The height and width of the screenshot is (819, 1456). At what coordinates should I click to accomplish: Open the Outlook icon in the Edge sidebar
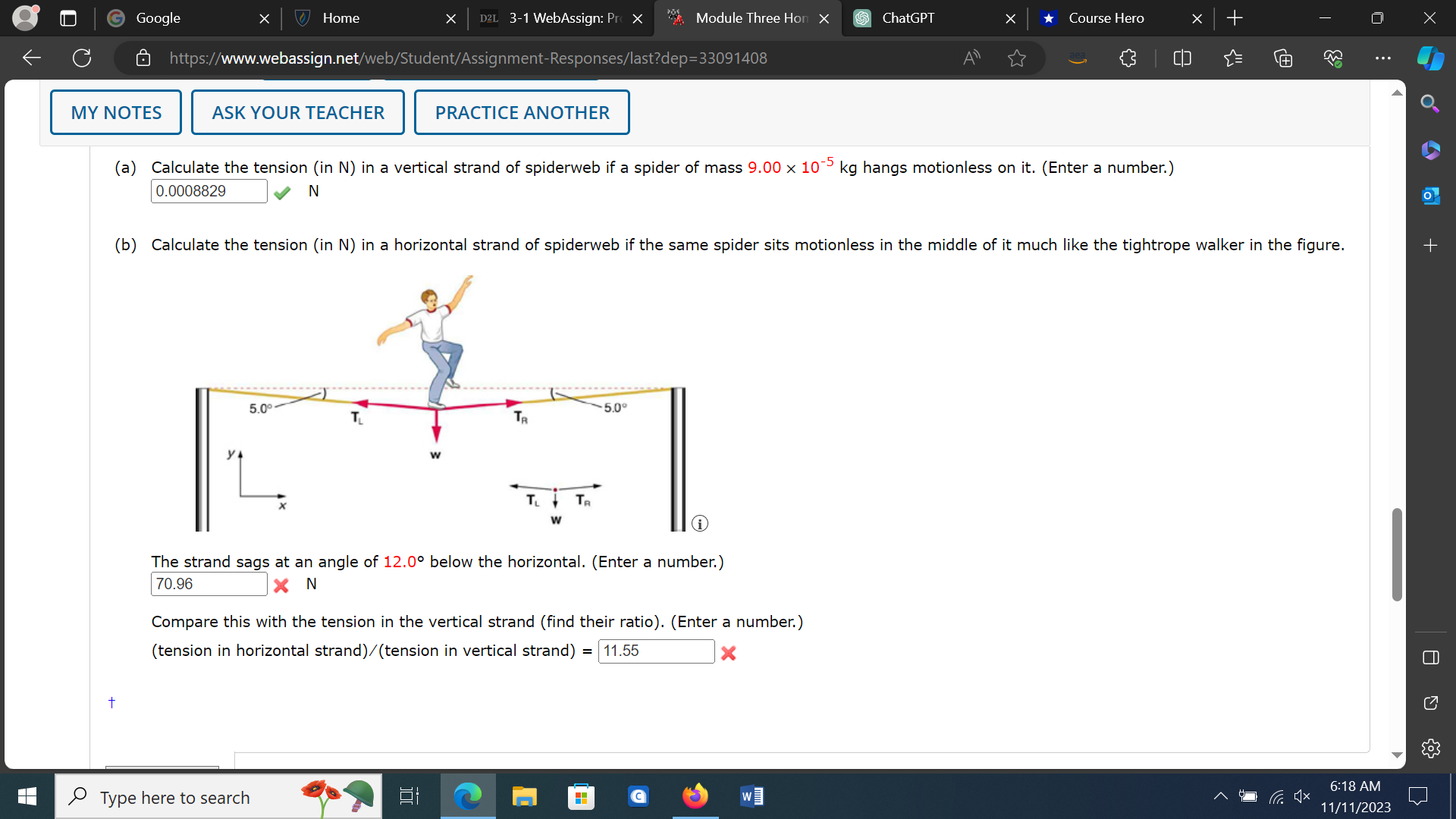coord(1431,196)
